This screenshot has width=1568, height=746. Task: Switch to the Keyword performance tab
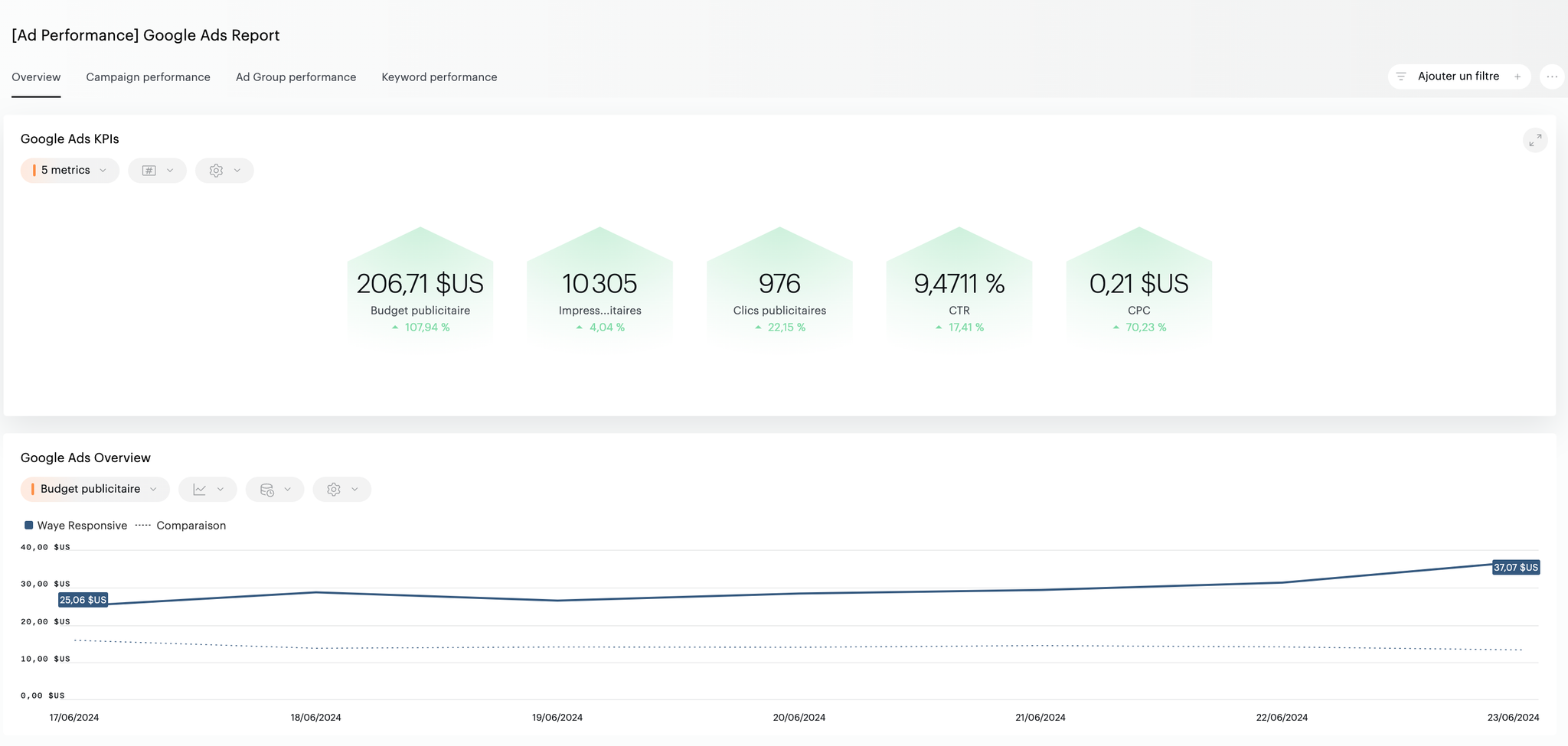tap(439, 77)
